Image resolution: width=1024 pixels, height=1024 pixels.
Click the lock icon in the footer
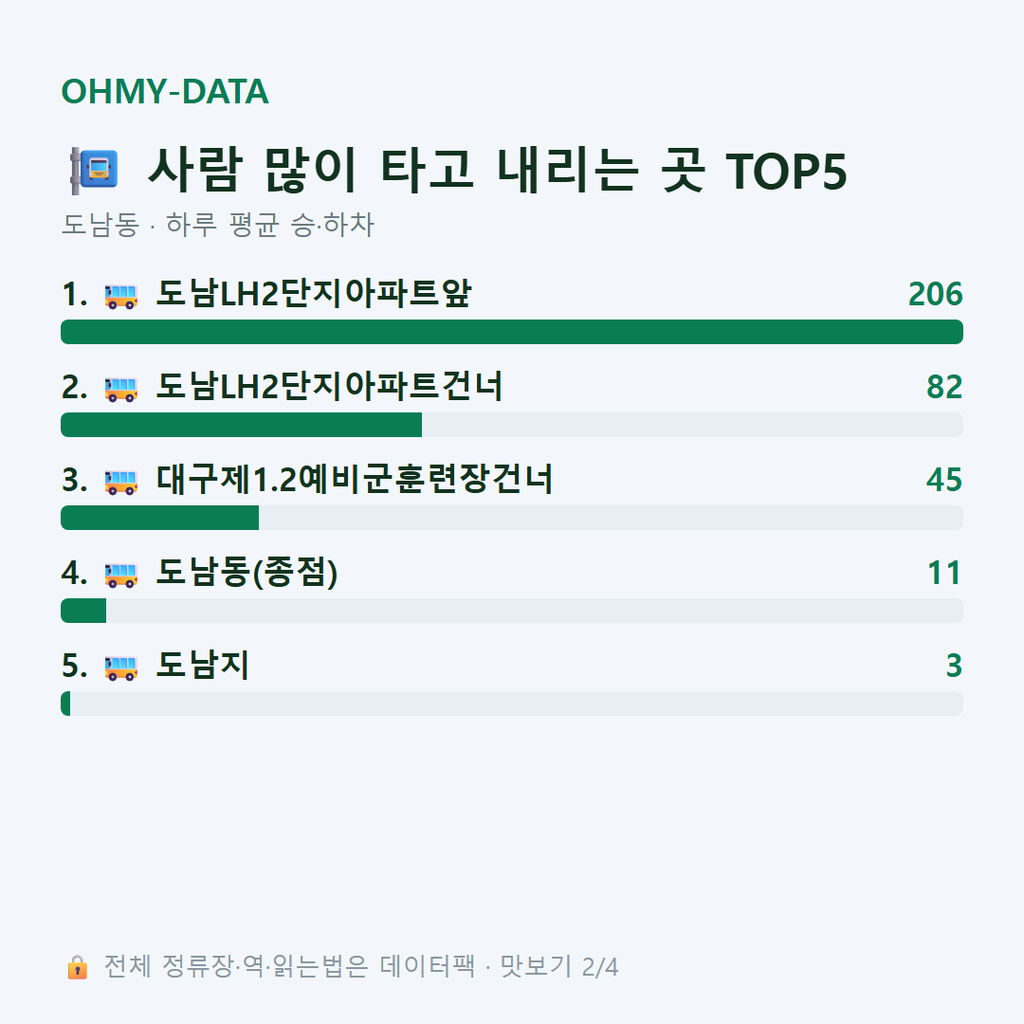coord(77,967)
